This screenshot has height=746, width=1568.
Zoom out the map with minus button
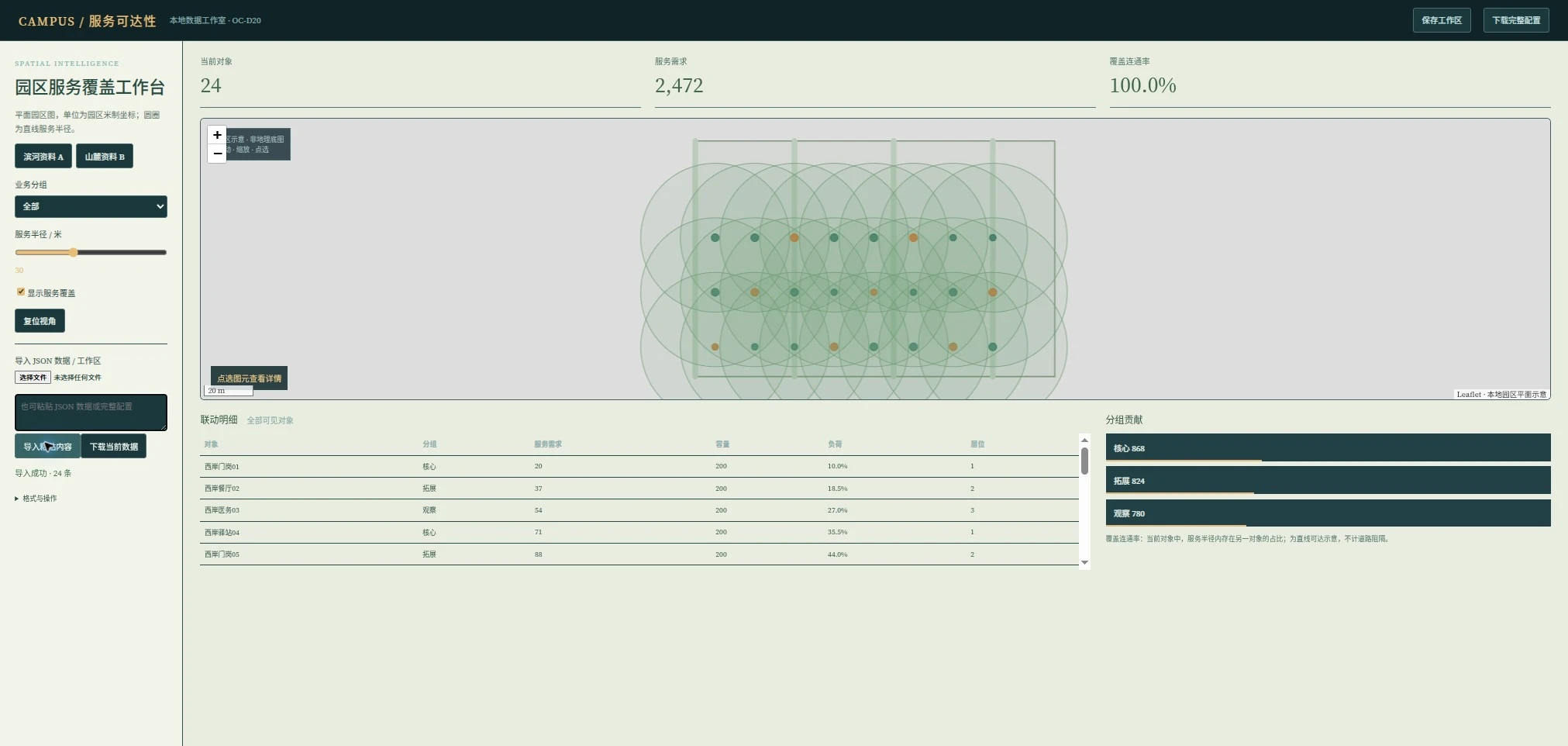(217, 154)
